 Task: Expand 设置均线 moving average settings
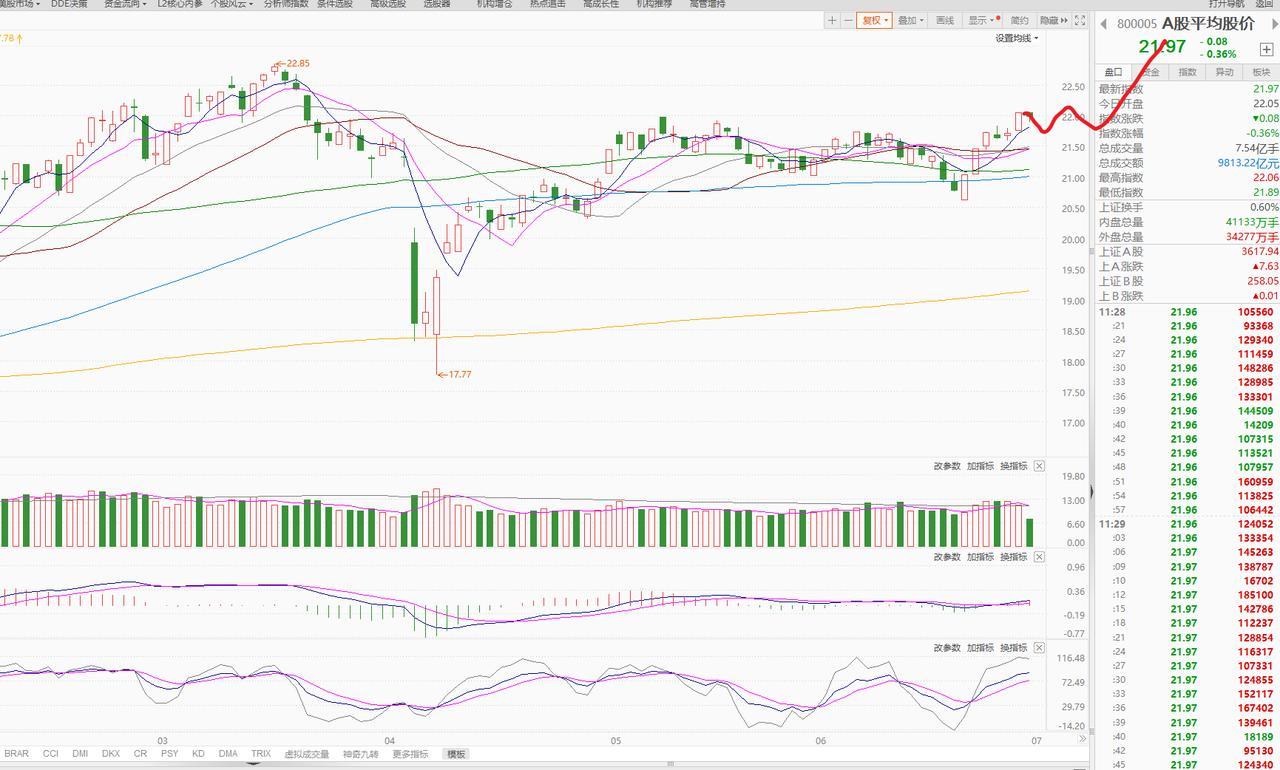click(1016, 38)
